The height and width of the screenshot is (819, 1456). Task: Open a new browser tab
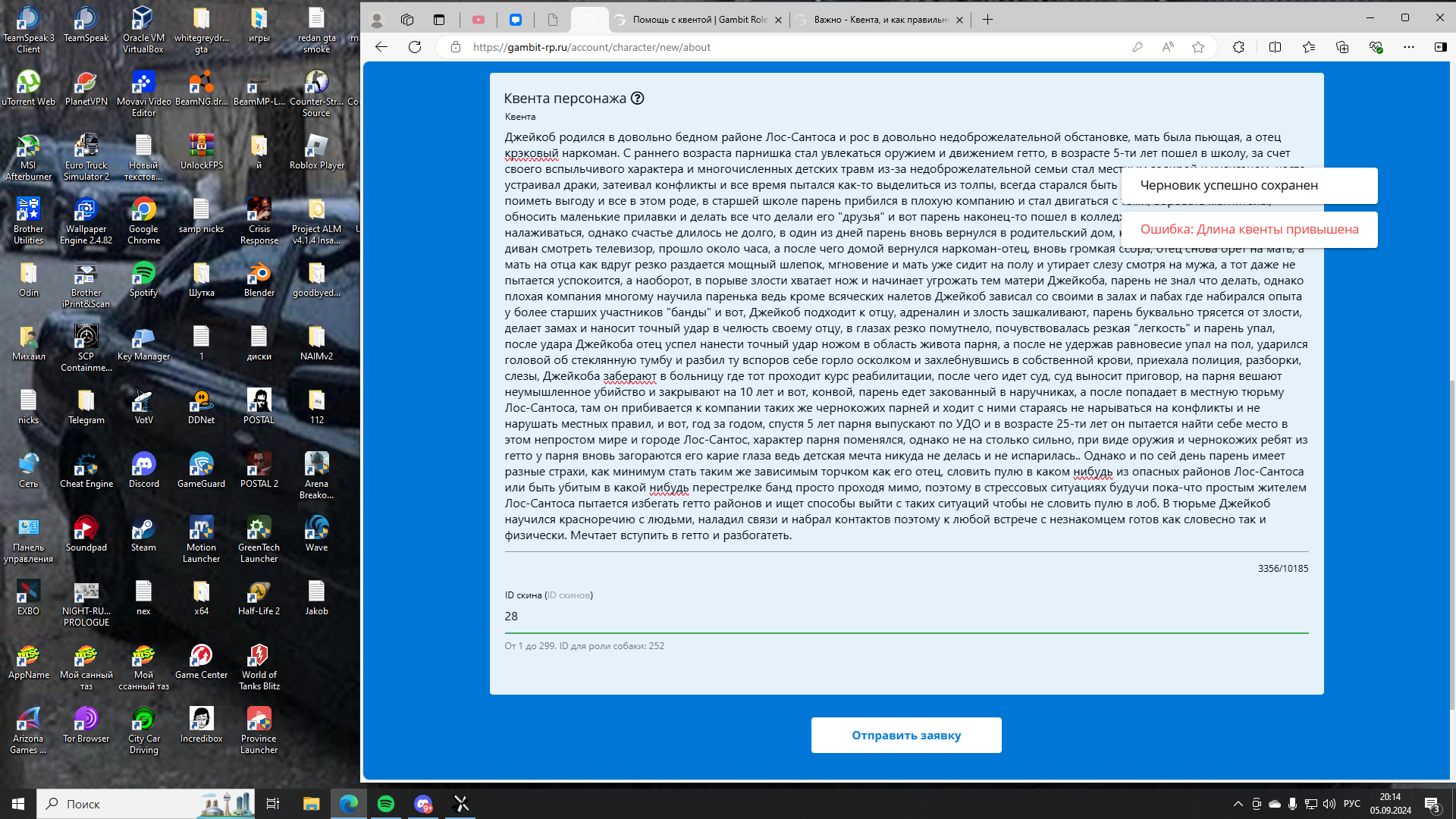[987, 20]
